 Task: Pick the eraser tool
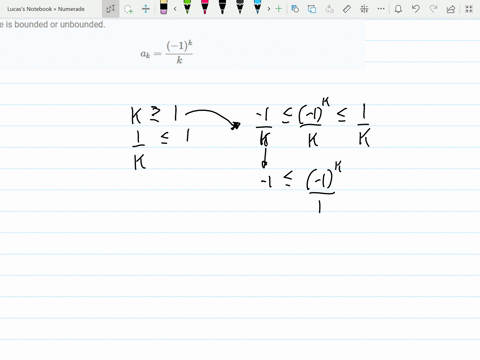click(x=163, y=7)
